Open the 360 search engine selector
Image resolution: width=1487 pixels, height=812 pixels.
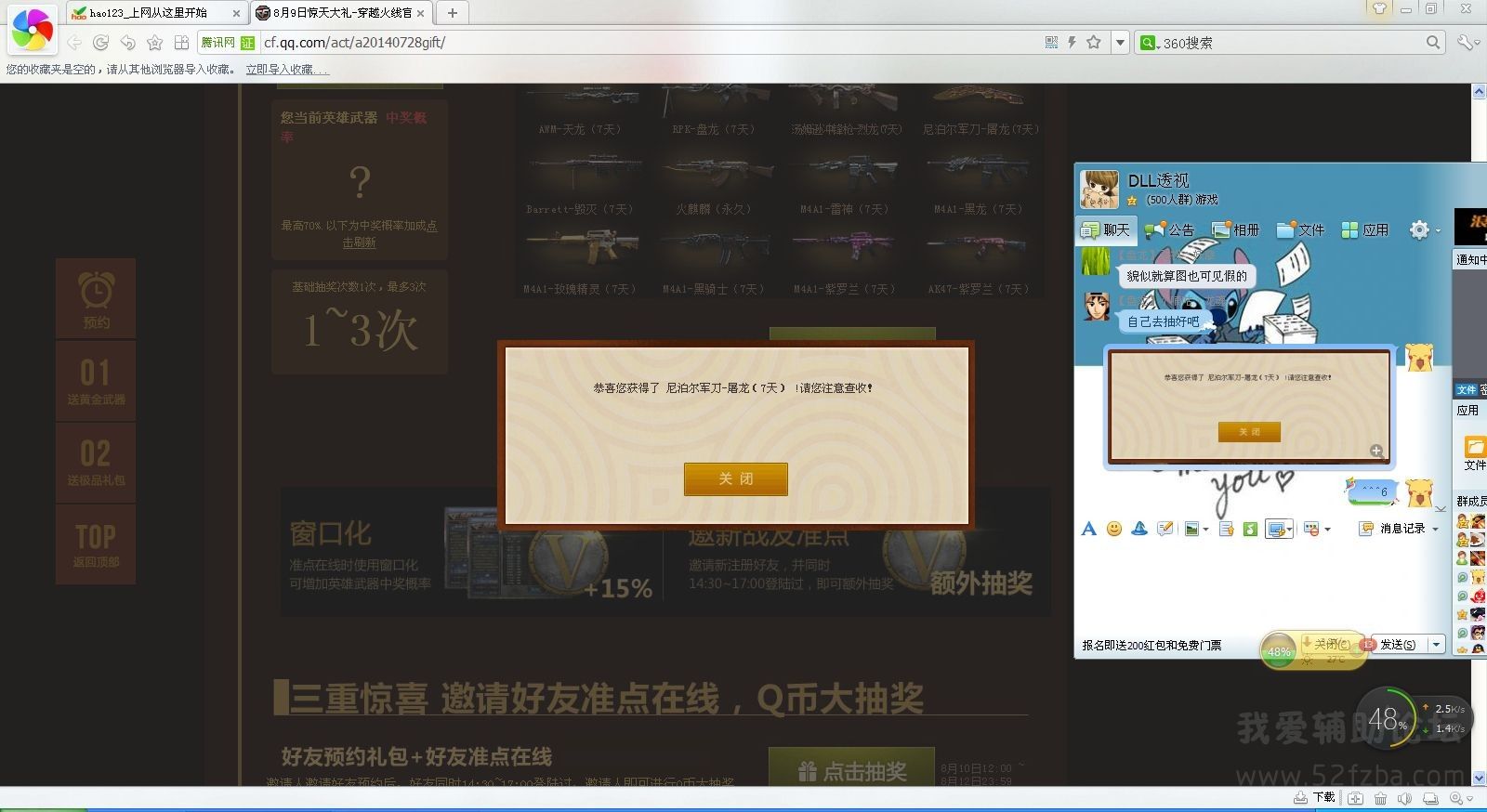point(1149,43)
